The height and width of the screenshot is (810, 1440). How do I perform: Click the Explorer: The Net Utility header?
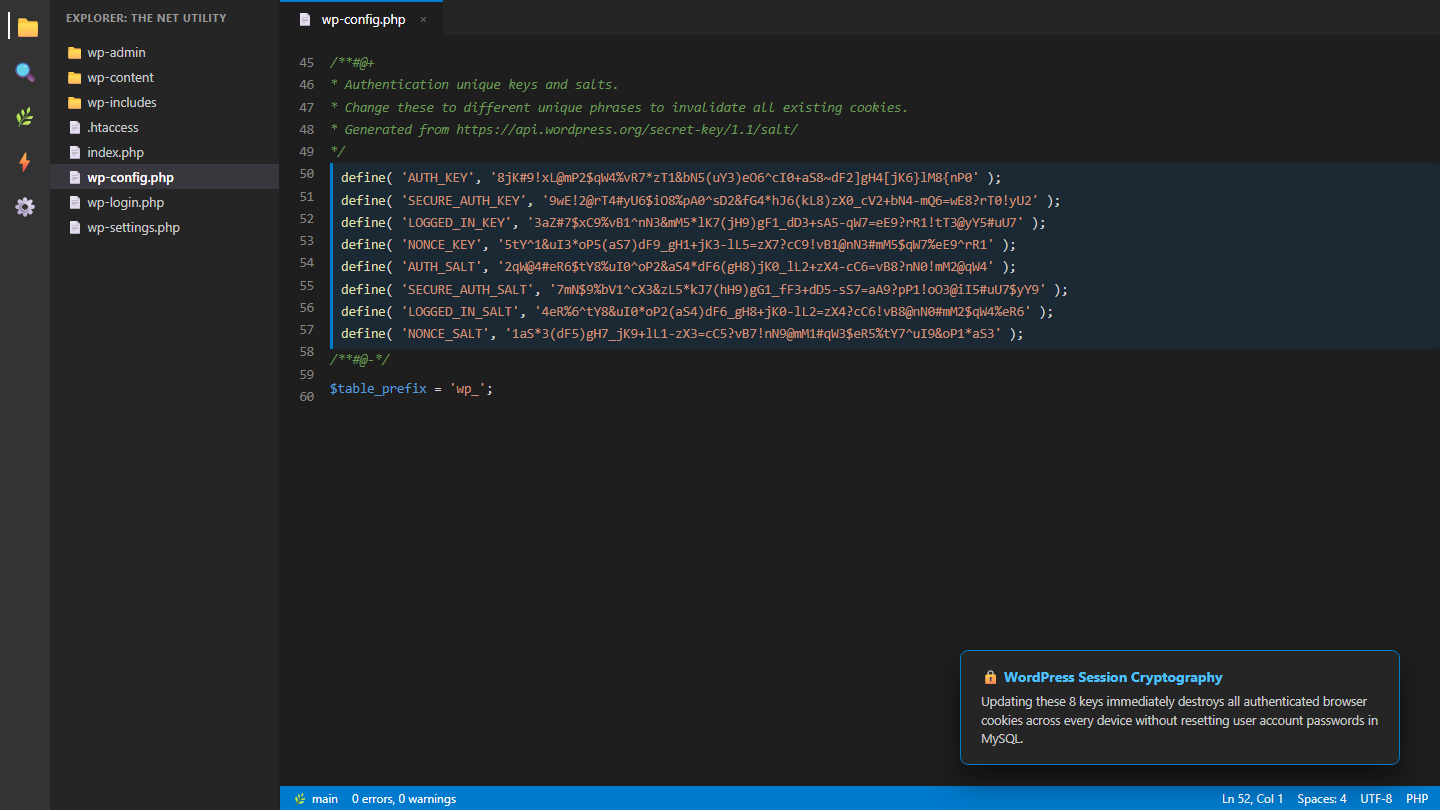click(146, 18)
